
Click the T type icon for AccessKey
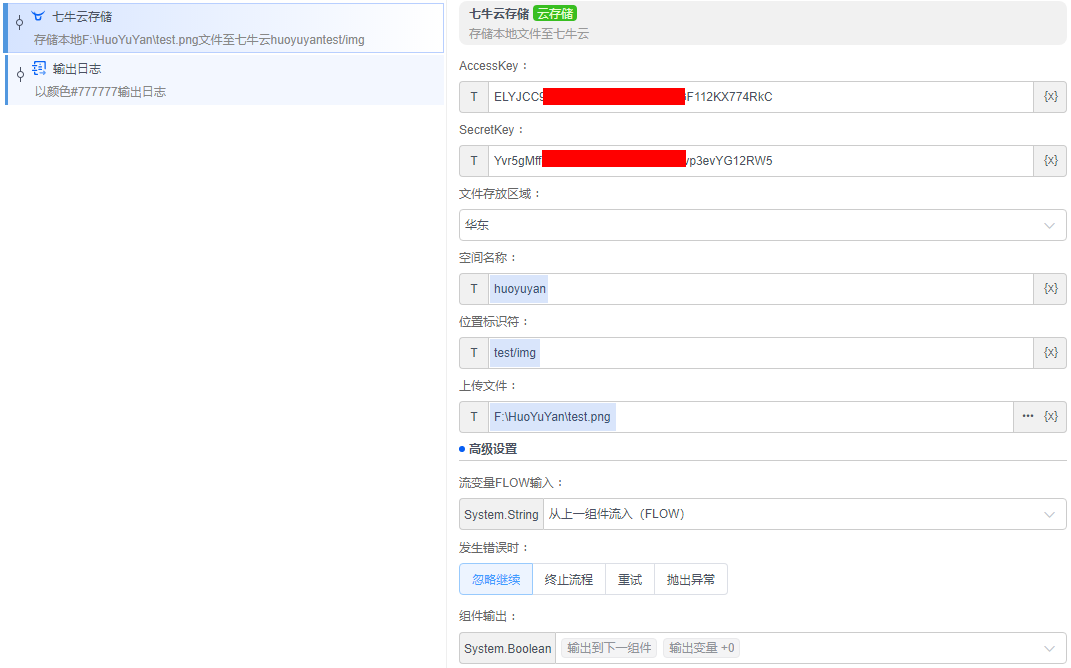(474, 97)
